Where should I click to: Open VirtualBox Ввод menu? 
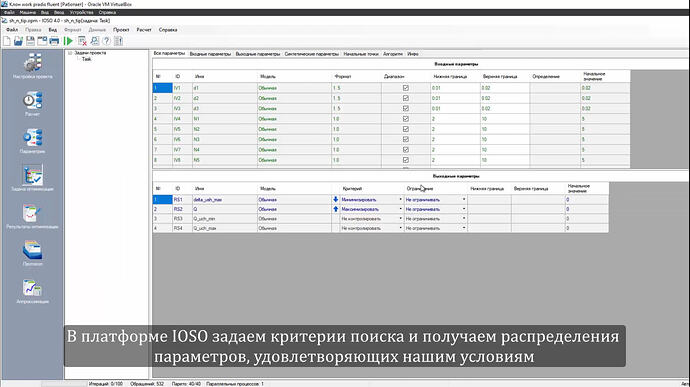tap(59, 13)
